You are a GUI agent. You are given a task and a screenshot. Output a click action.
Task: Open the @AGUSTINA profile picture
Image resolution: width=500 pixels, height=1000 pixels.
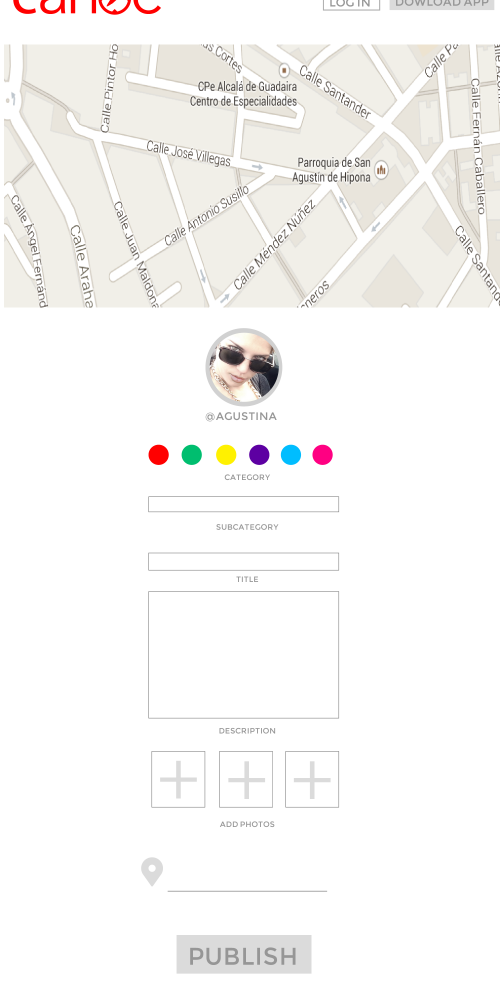(x=244, y=367)
